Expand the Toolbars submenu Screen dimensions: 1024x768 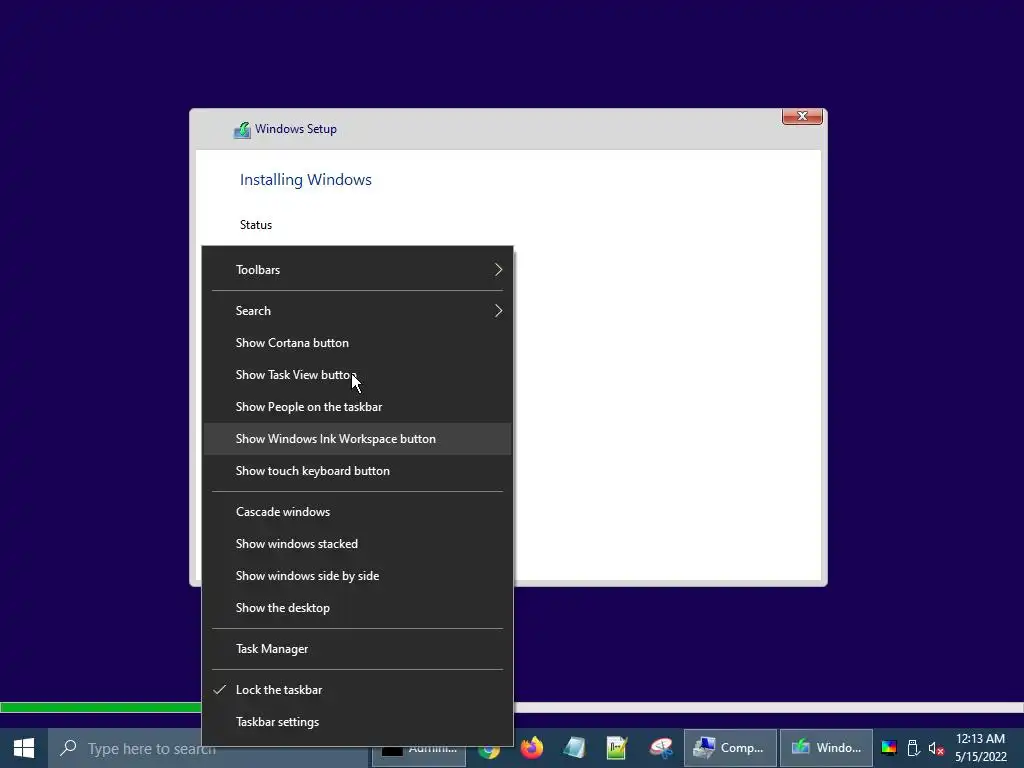(358, 270)
